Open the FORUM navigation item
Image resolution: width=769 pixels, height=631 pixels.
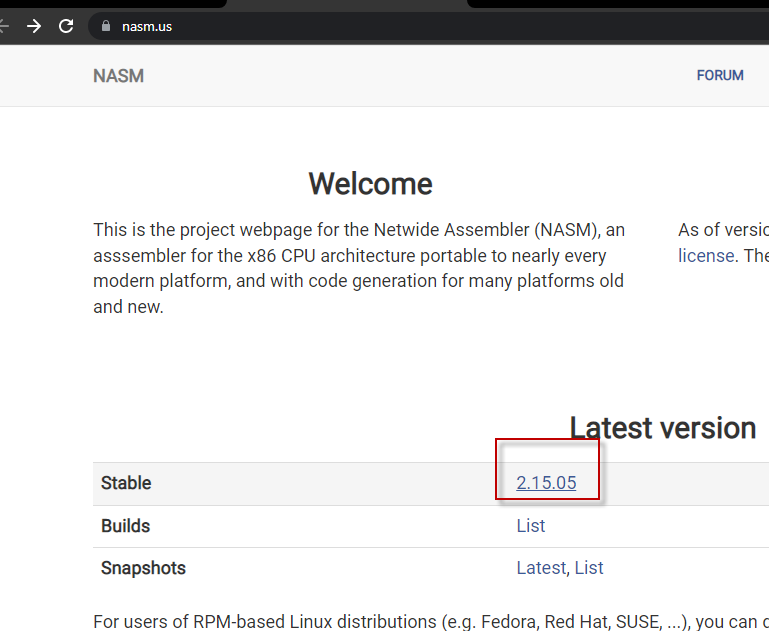(720, 75)
